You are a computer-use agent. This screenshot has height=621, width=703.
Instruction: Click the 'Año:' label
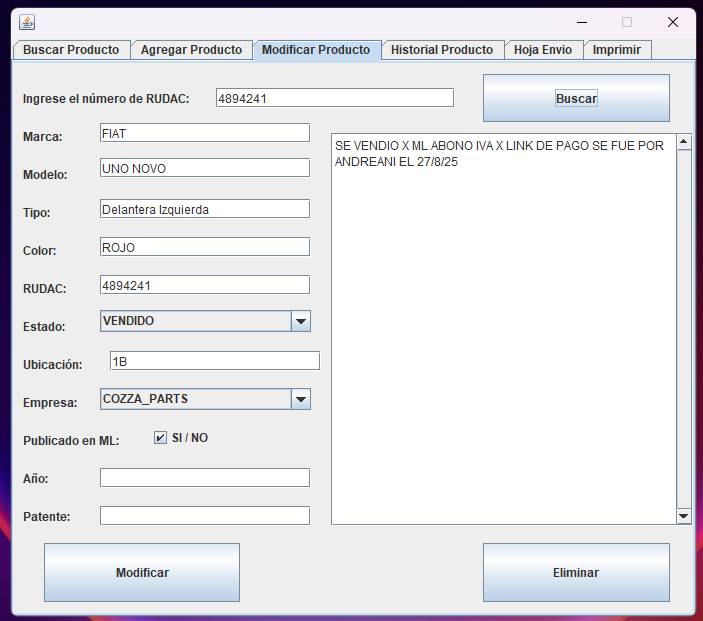[x=35, y=478]
